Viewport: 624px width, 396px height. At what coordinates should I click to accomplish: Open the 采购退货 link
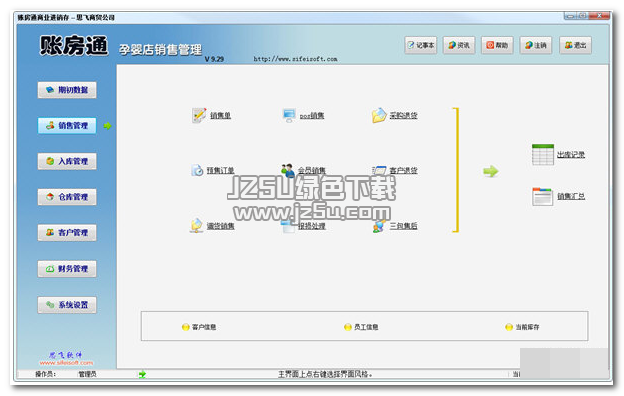pos(403,115)
